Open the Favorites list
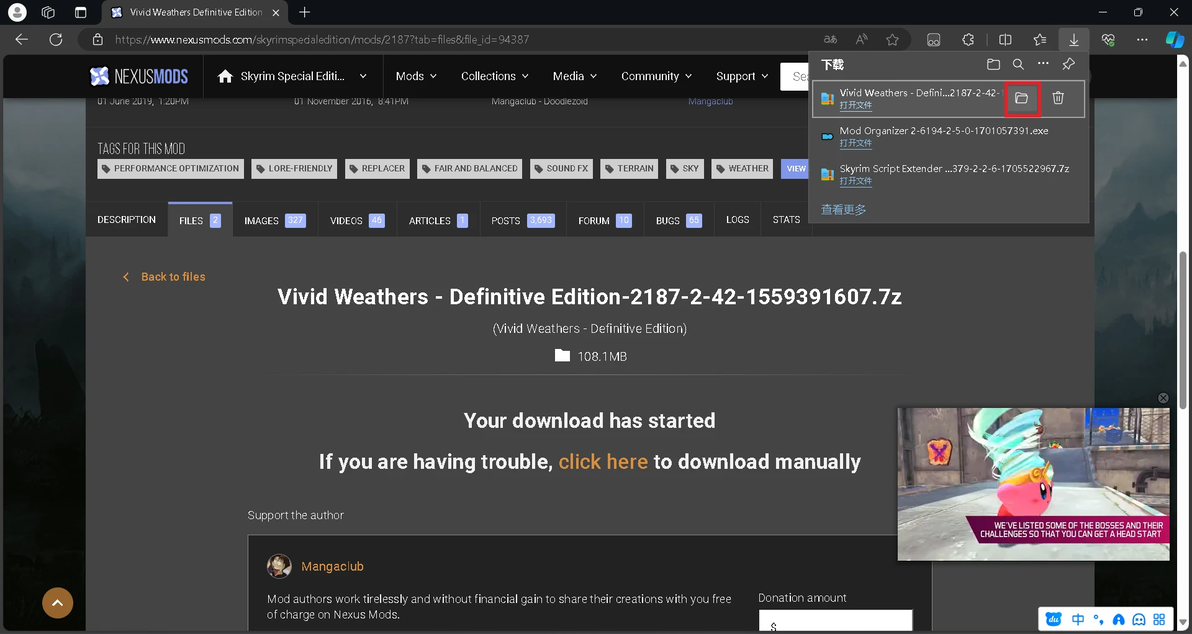This screenshot has height=634, width=1192. [x=1040, y=40]
